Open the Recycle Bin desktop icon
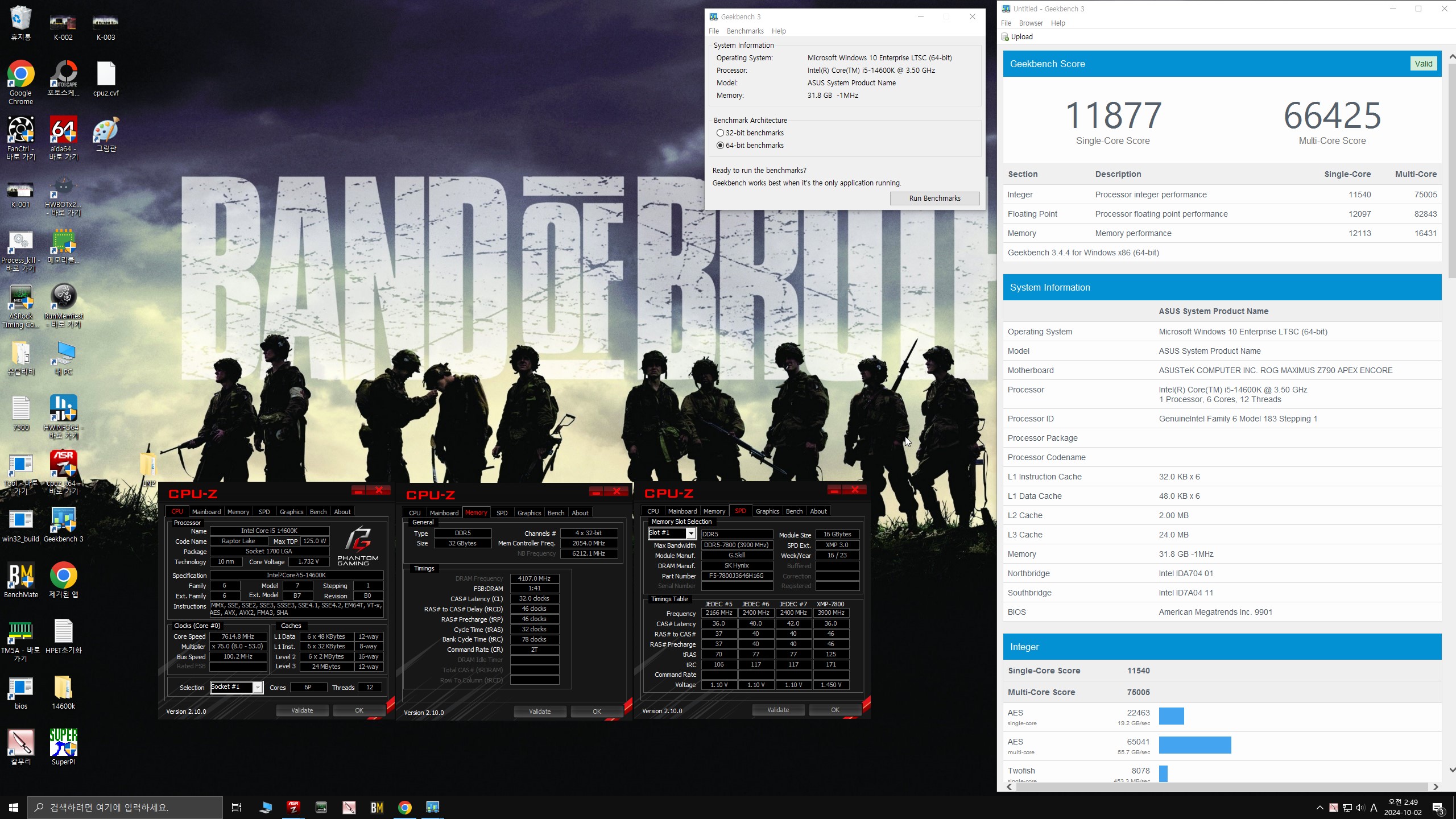Image resolution: width=1456 pixels, height=819 pixels. [20, 23]
